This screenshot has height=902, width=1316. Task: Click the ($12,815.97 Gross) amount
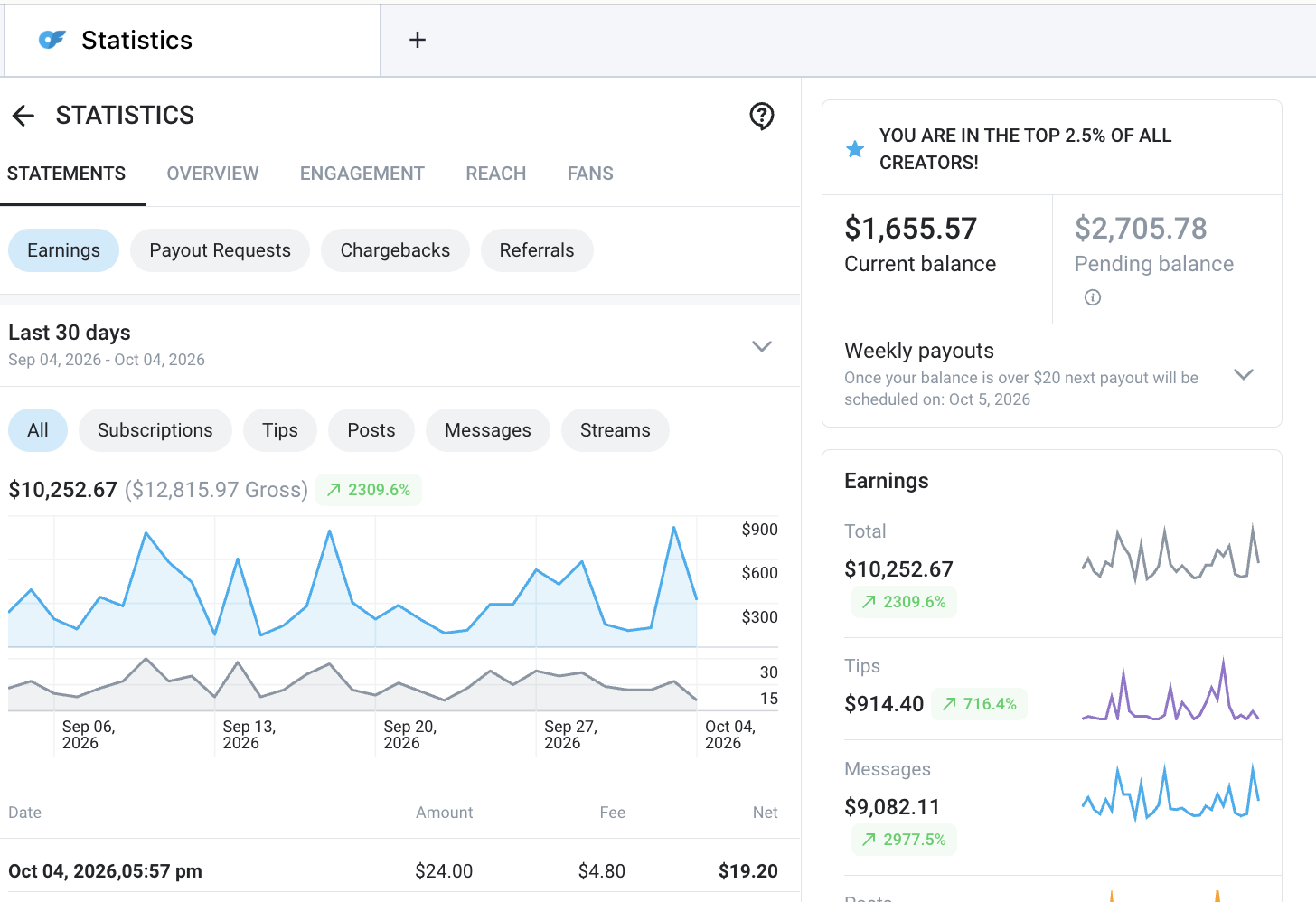(216, 490)
